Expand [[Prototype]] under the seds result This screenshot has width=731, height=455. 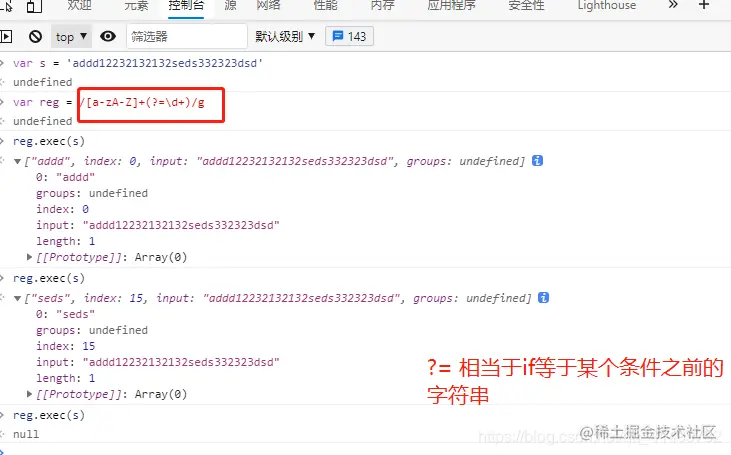tap(29, 394)
